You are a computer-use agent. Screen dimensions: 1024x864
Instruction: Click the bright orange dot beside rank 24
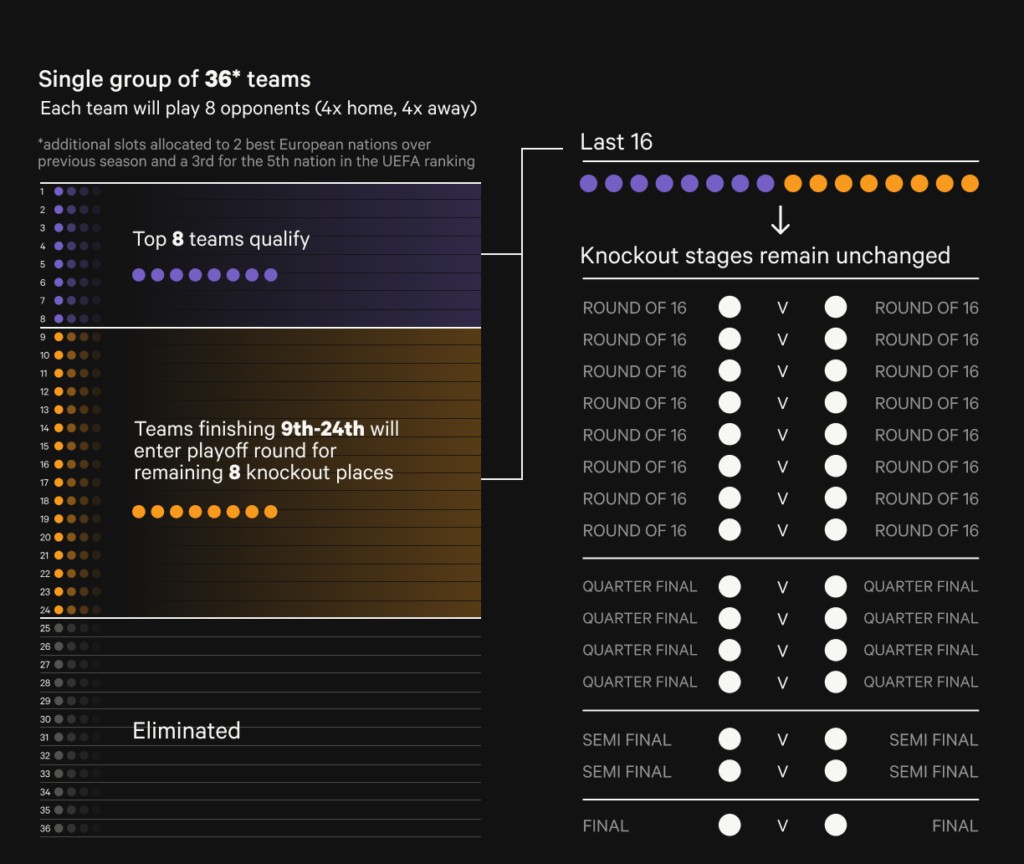click(x=59, y=610)
